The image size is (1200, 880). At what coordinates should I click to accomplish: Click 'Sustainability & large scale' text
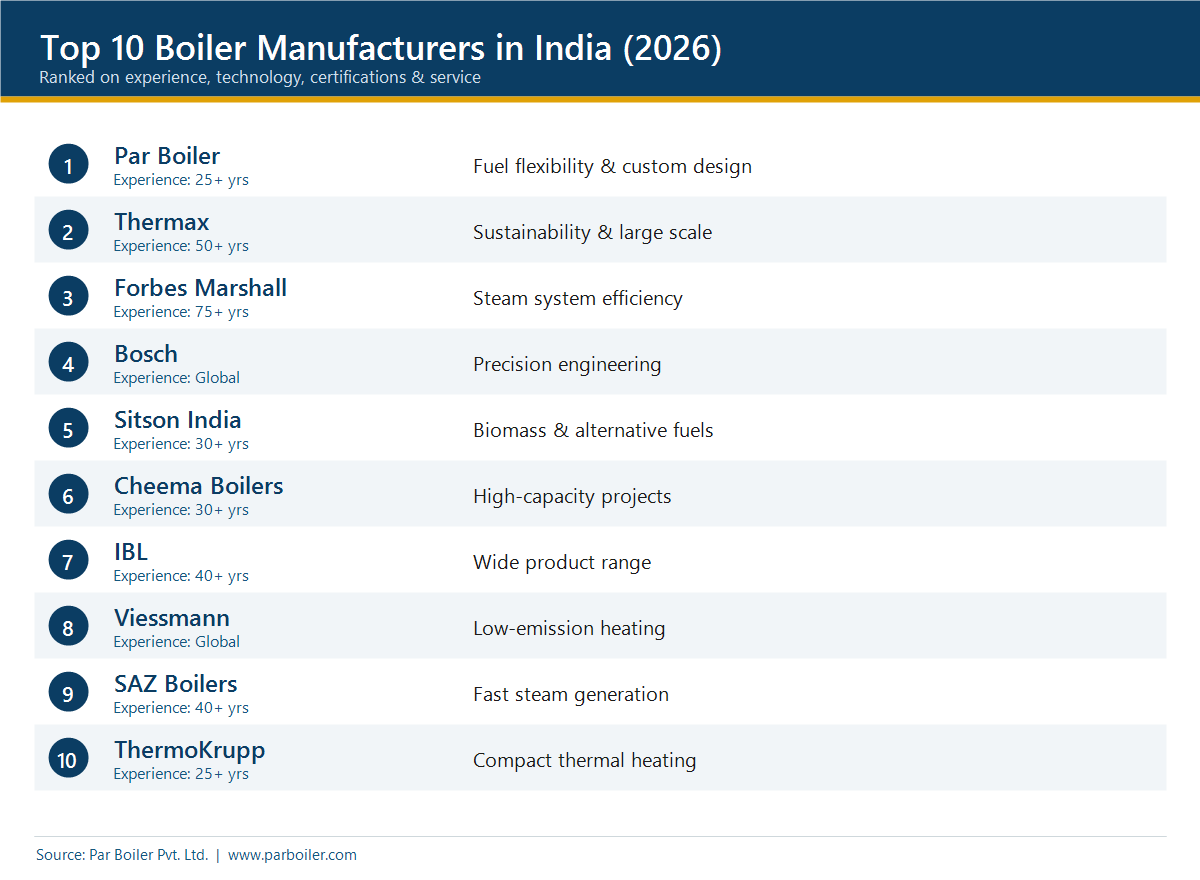(593, 232)
